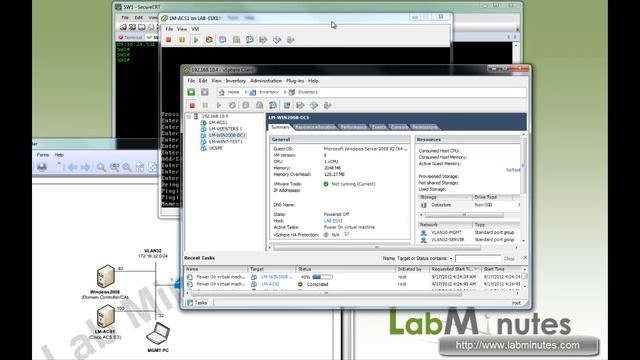This screenshot has height=360, width=640.
Task: Open the filter dropdown arrow beside 'Name, Target or Status contains'
Action: pos(451,258)
